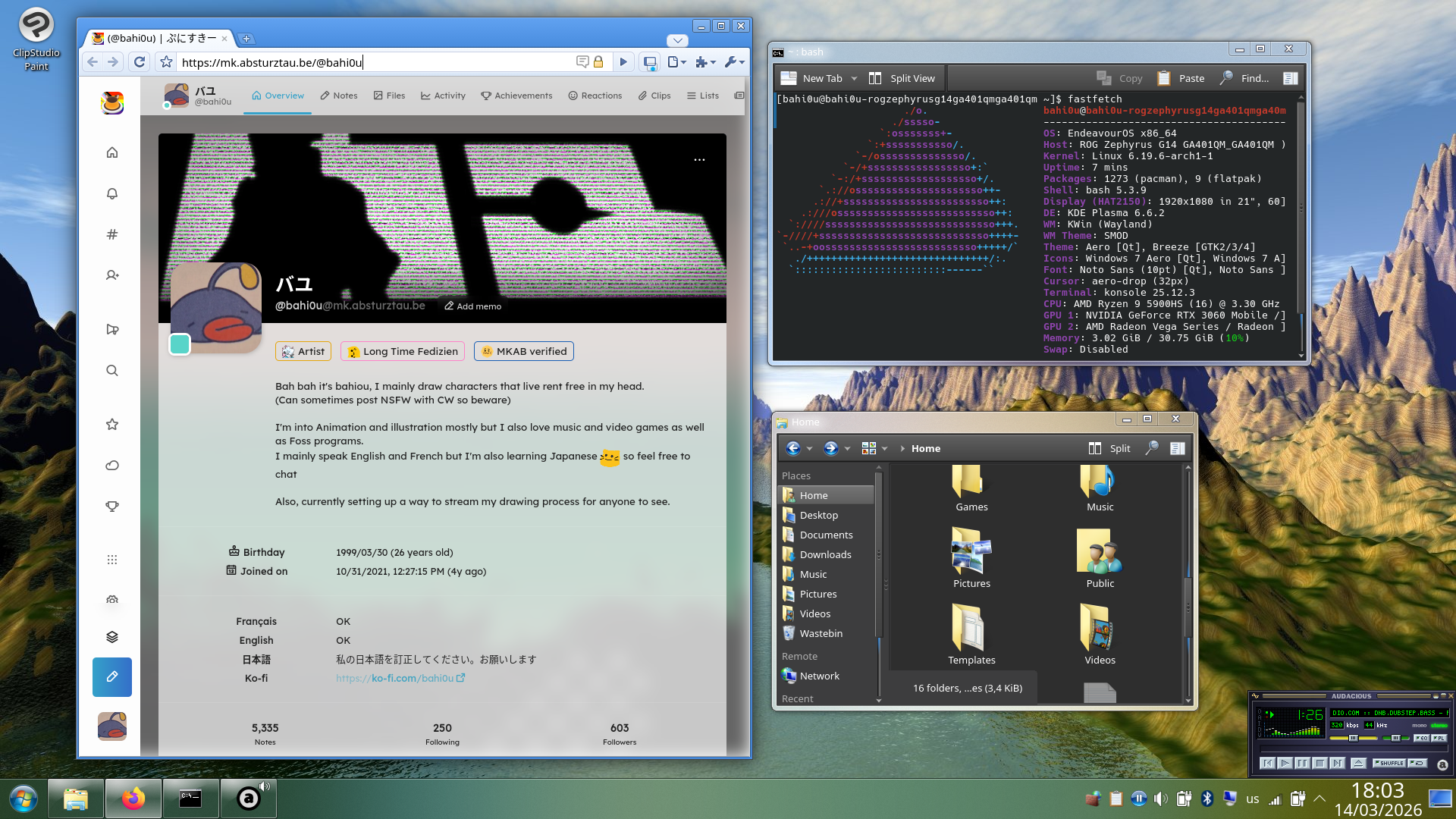
Task: Open the browser wrench menu dropdown
Action: tap(734, 62)
